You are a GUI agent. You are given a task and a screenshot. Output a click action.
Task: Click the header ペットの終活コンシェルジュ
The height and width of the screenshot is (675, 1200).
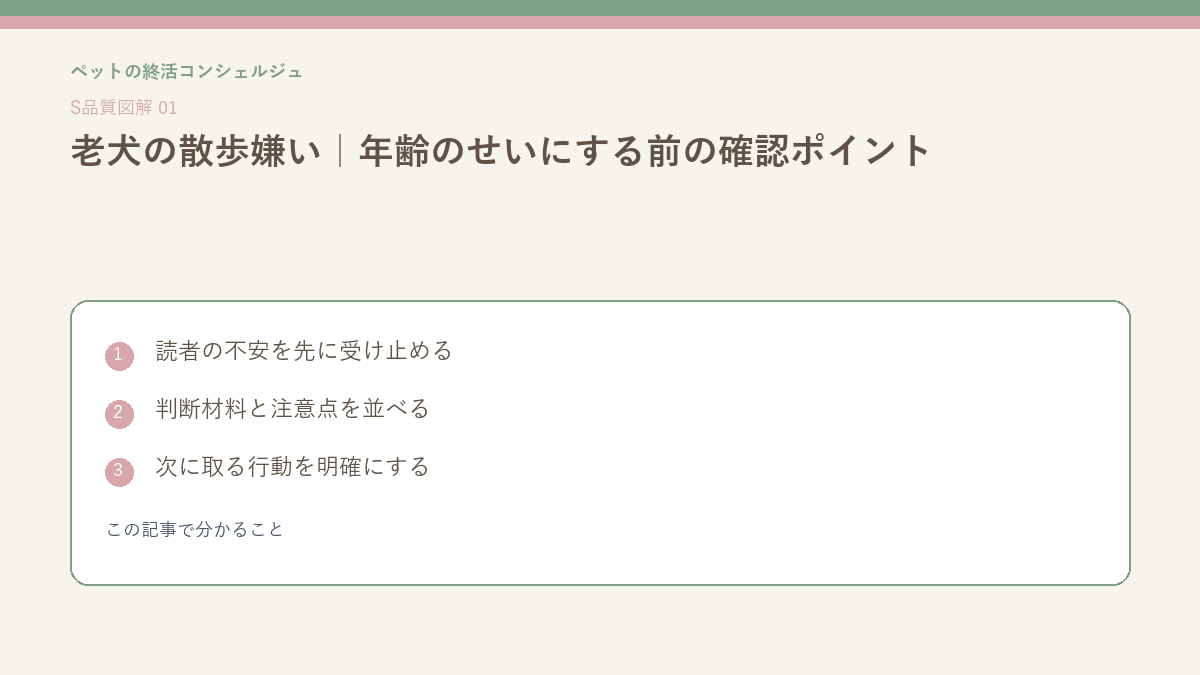tap(186, 71)
